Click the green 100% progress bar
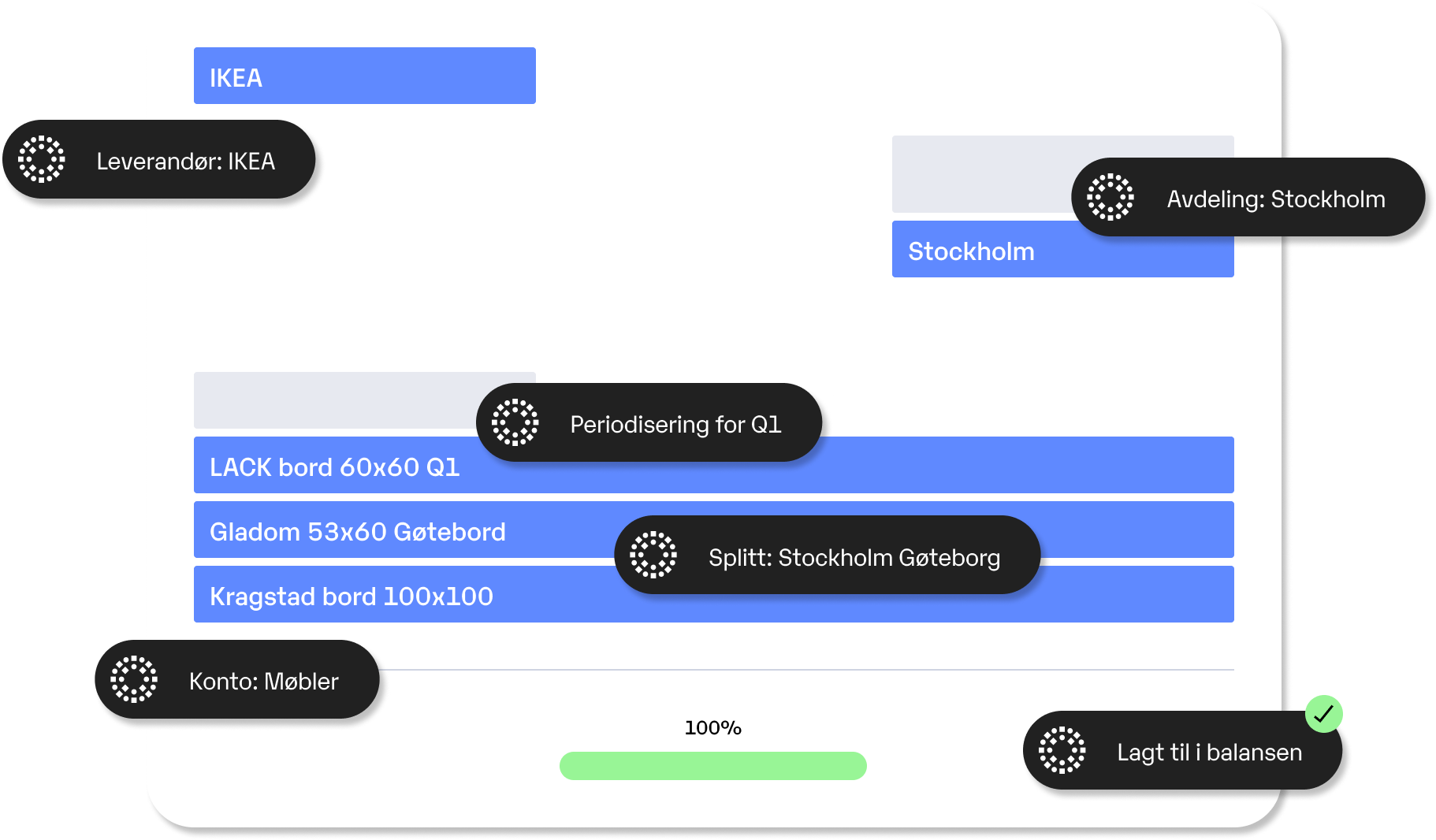This screenshot has width=1436, height=840. [x=713, y=766]
